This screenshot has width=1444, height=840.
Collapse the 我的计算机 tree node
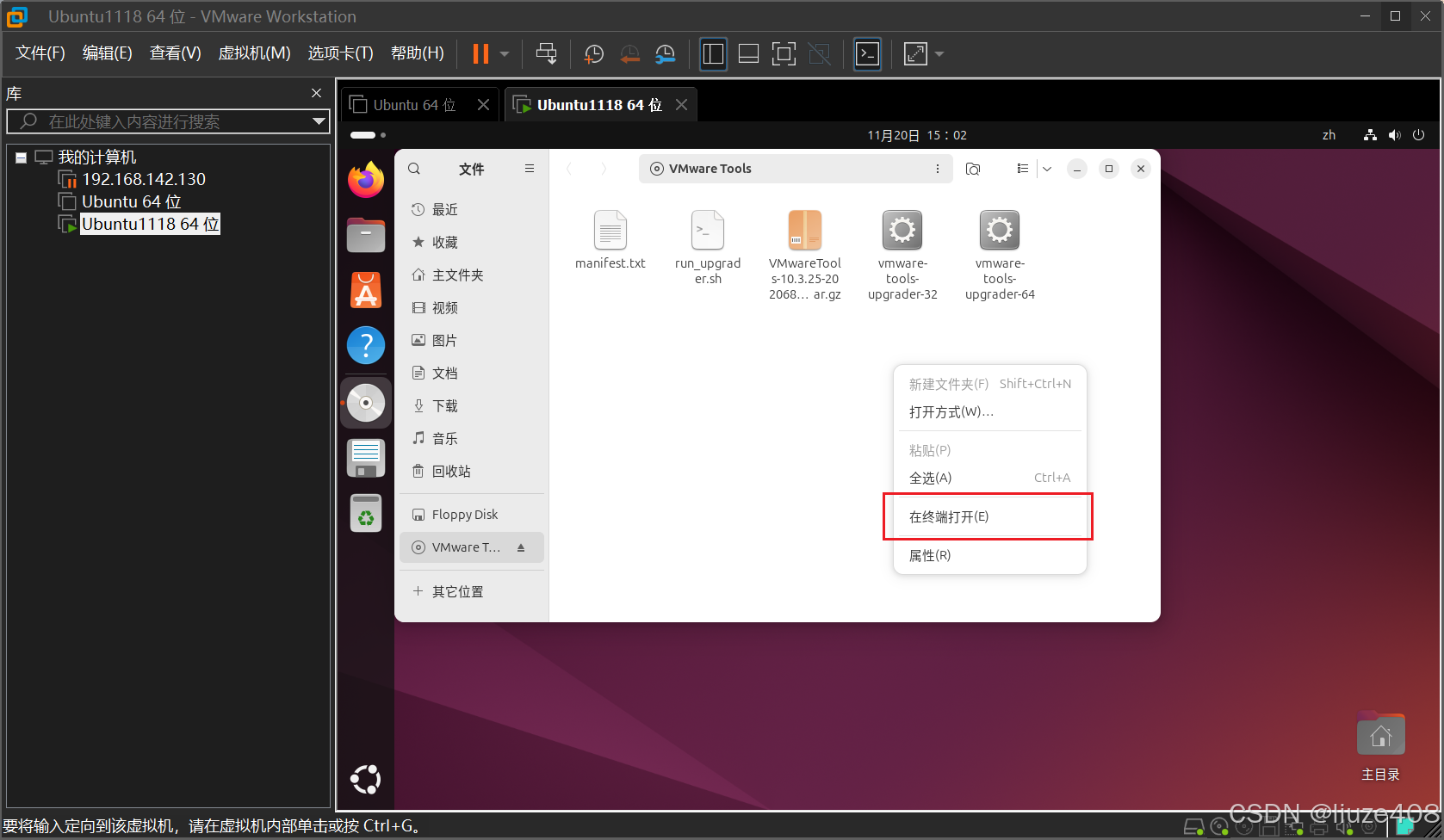21,157
